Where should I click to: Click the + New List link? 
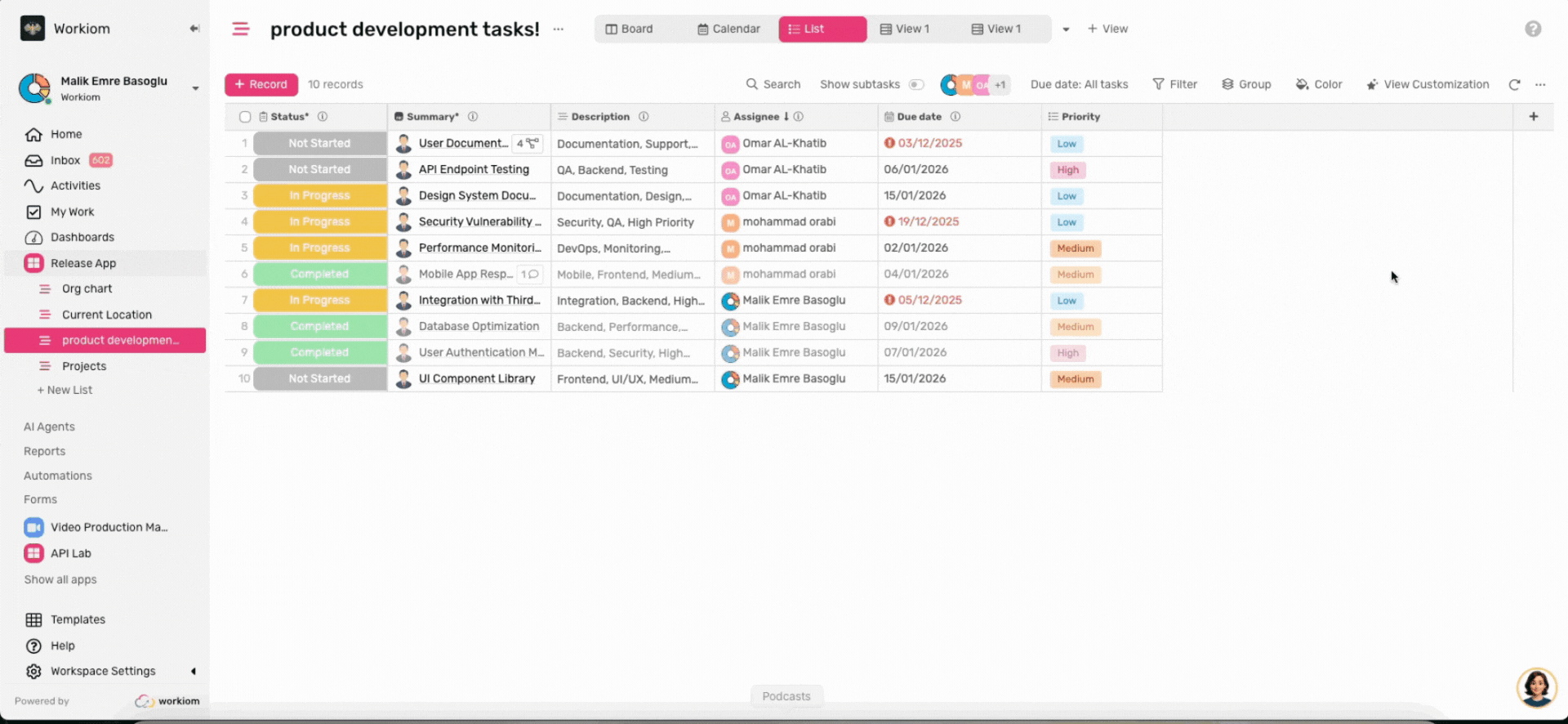65,391
